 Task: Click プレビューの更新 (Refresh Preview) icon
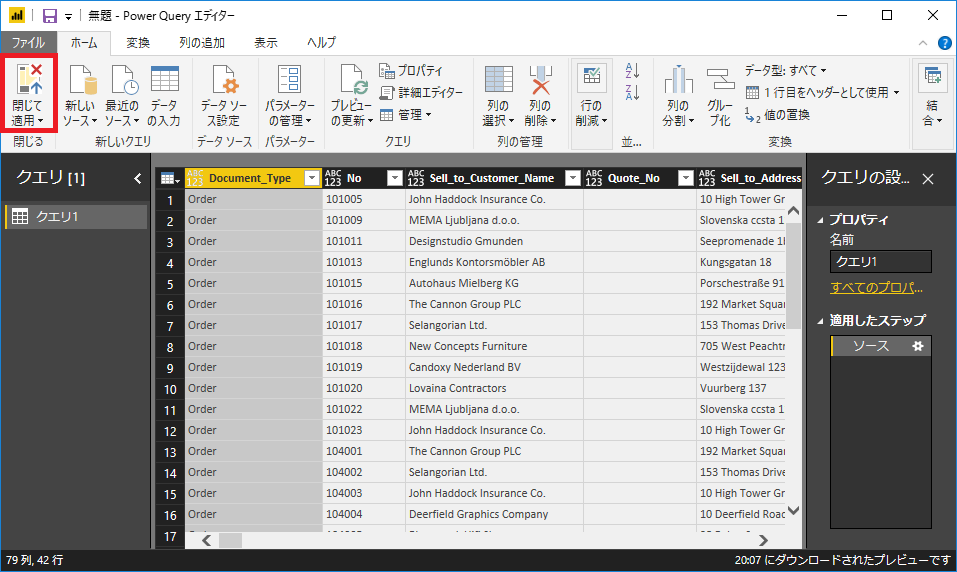353,81
